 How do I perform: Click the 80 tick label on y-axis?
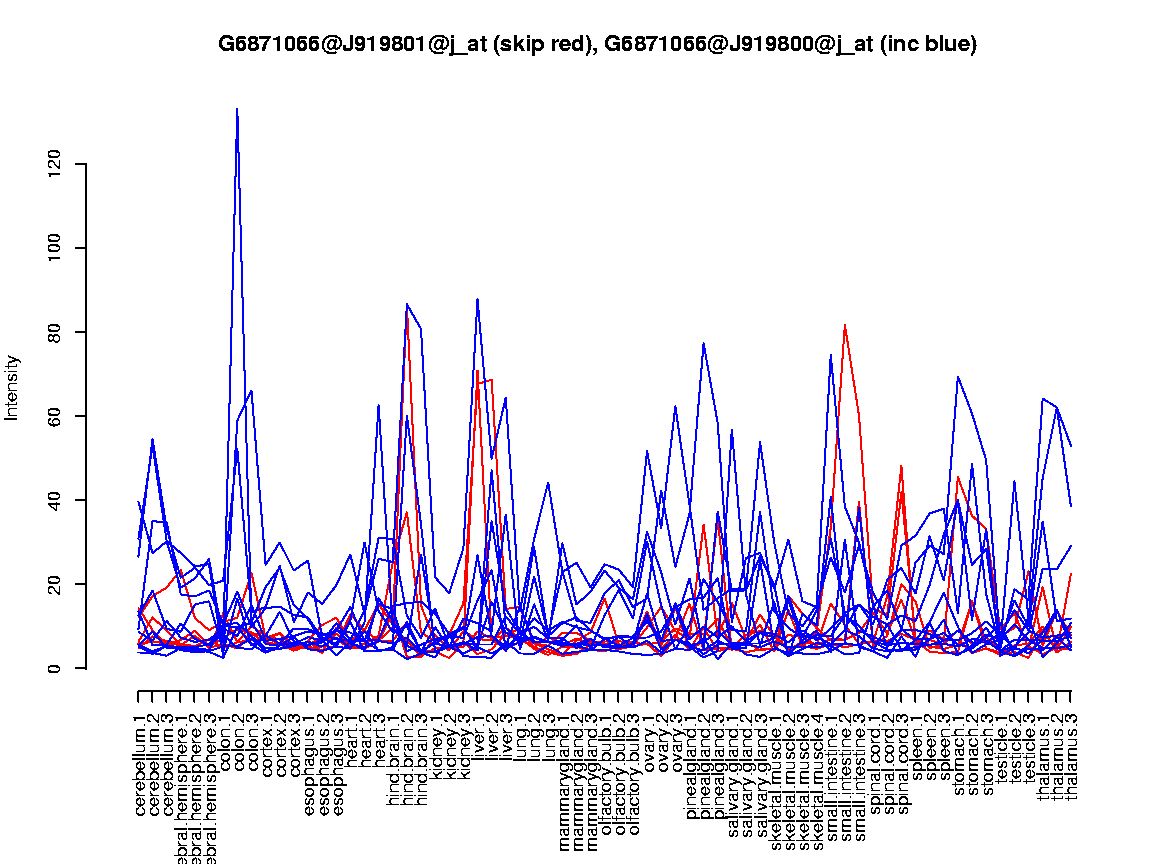coord(55,332)
